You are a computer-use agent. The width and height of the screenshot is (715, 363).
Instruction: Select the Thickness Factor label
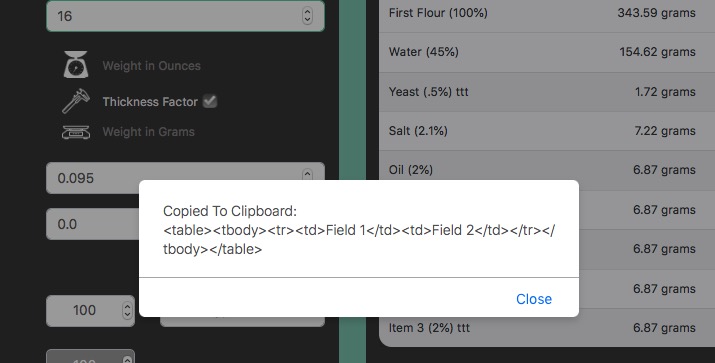tap(150, 101)
